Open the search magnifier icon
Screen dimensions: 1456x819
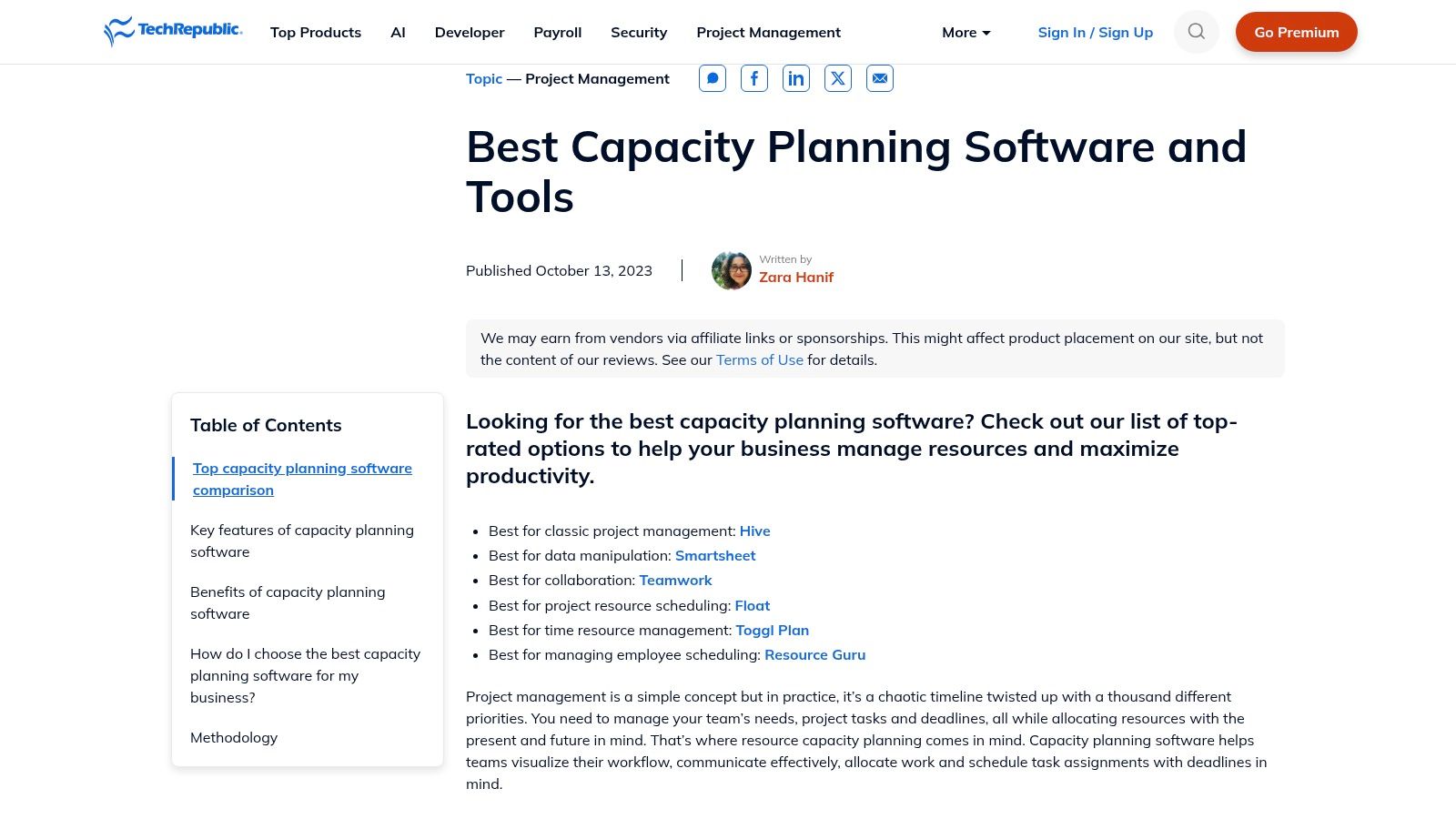[x=1196, y=32]
